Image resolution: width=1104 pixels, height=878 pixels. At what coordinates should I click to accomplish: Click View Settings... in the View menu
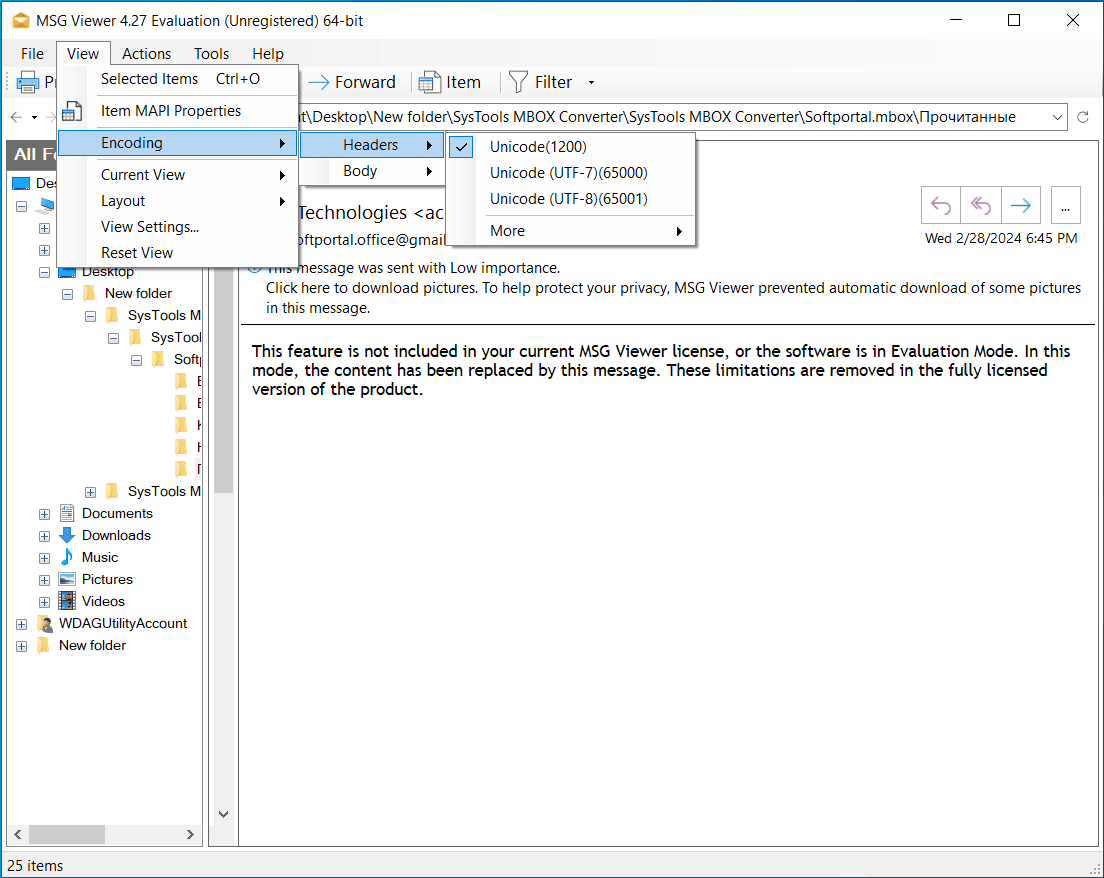point(150,227)
